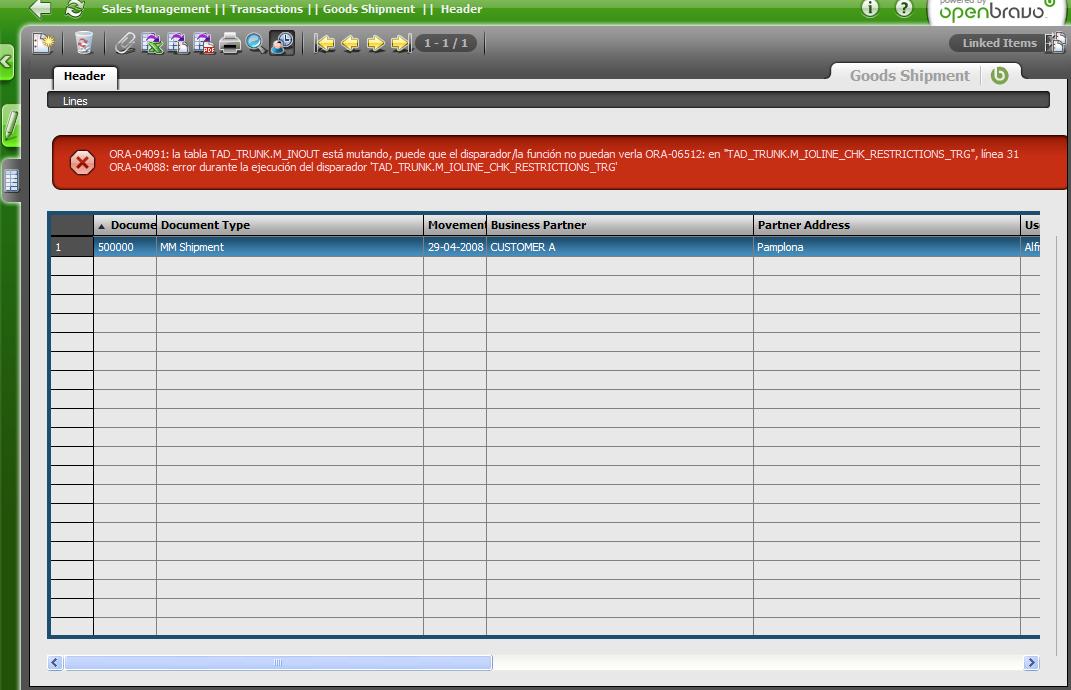Viewport: 1071px width, 690px height.
Task: Sort by the Document Type column header
Action: pos(290,225)
